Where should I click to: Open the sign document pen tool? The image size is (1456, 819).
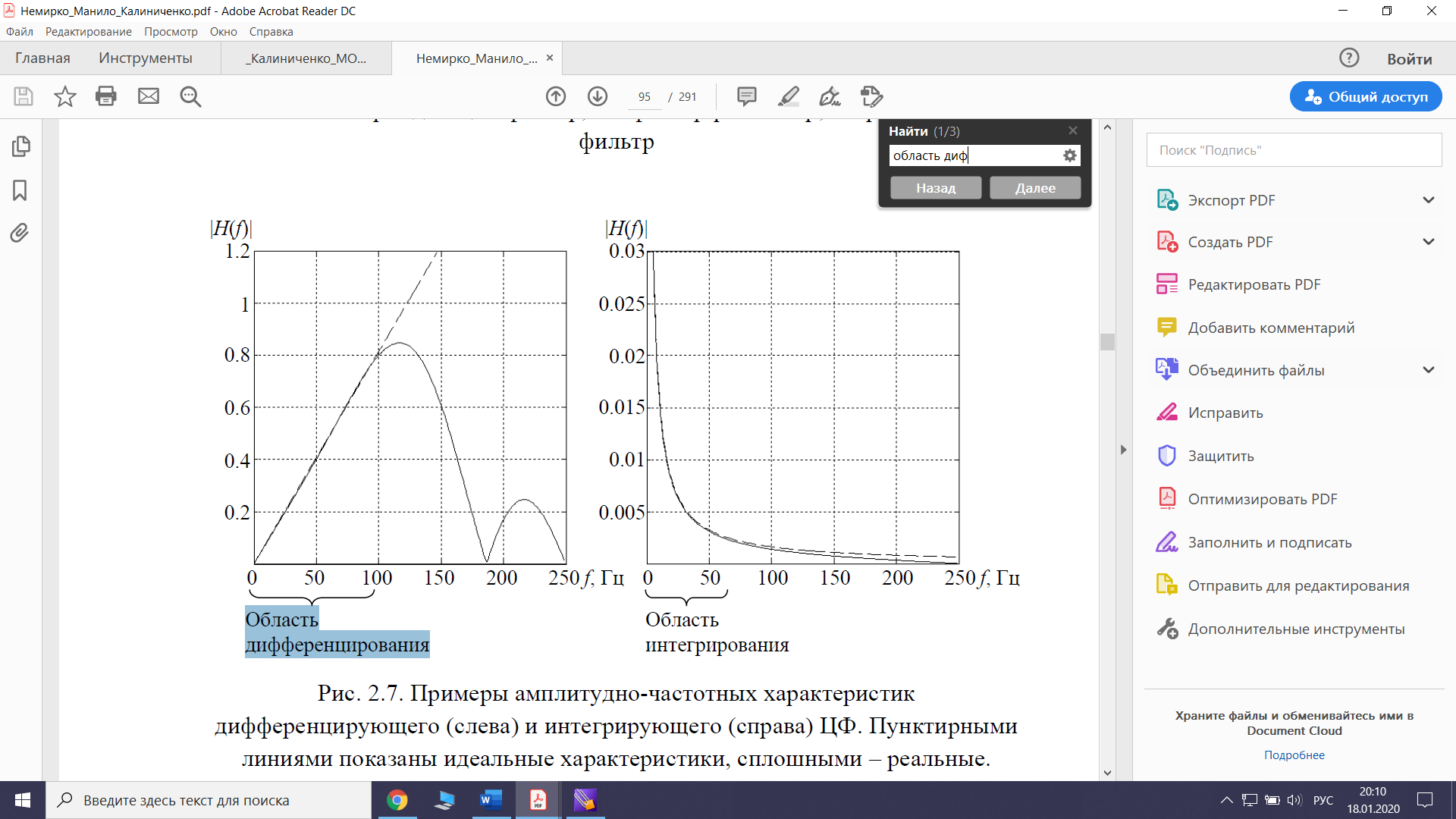[830, 96]
